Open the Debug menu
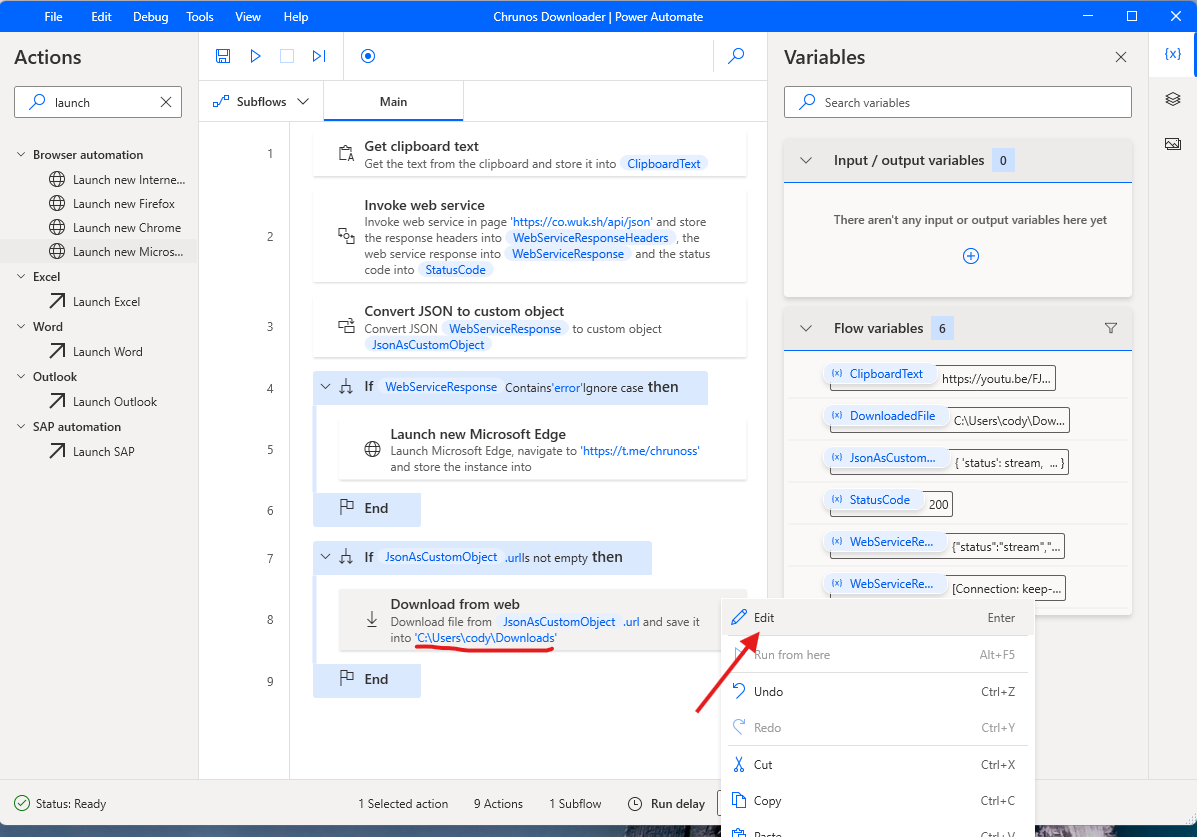 150,16
